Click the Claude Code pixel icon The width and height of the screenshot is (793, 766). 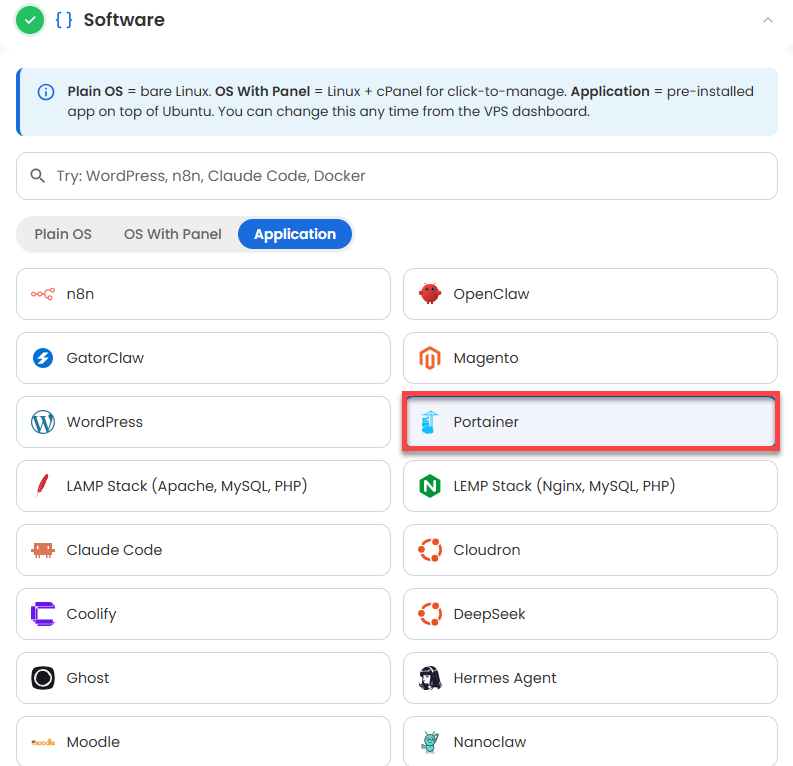coord(43,550)
